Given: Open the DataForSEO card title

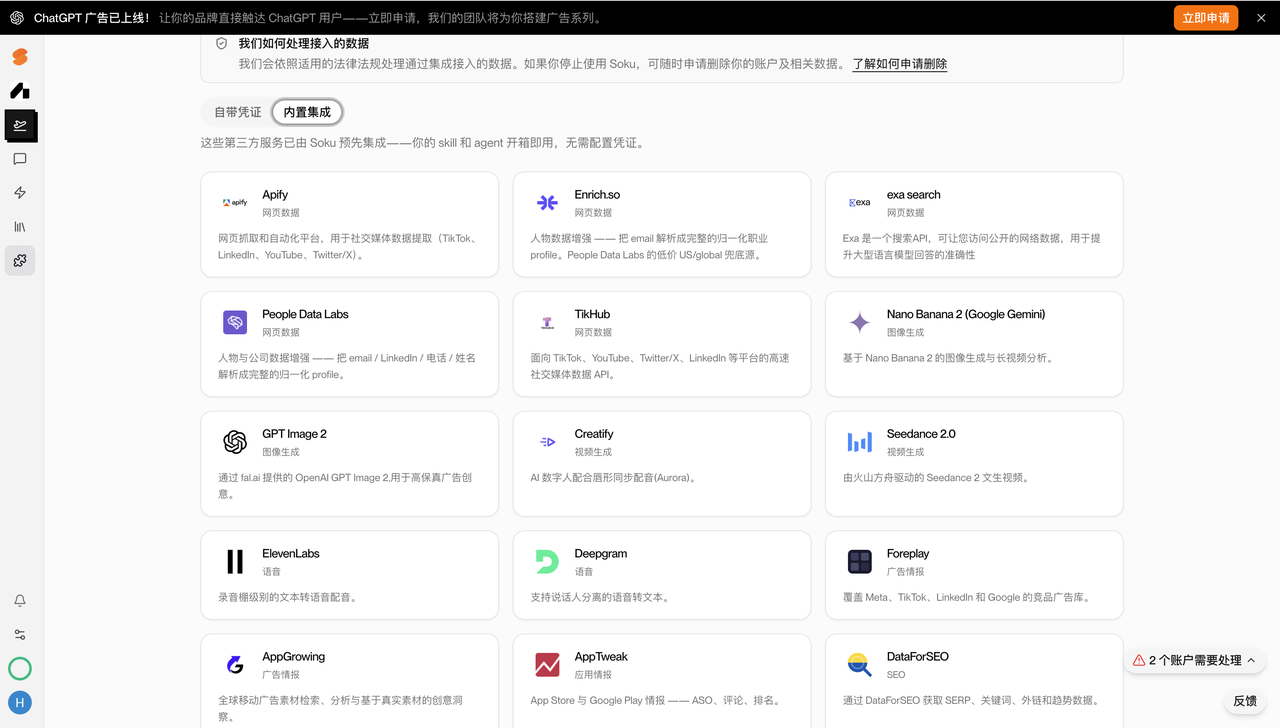Looking at the screenshot, I should [917, 657].
